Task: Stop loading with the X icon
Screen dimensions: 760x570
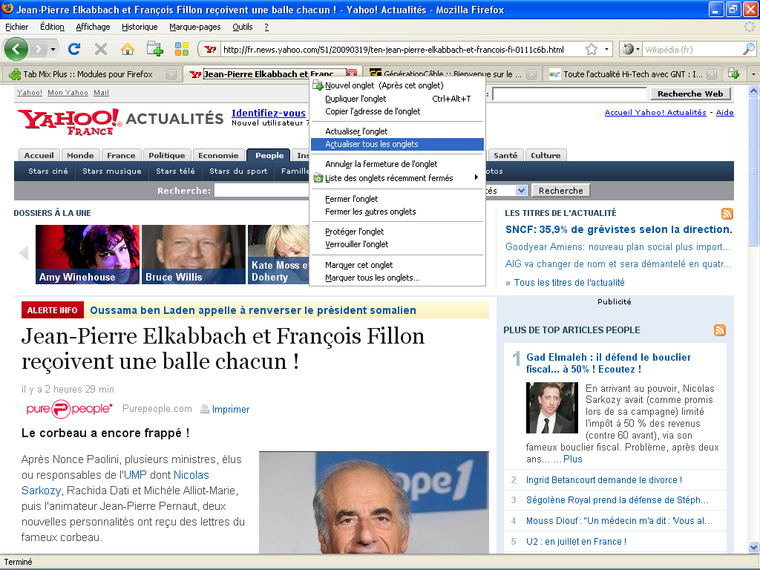Action: pos(100,49)
